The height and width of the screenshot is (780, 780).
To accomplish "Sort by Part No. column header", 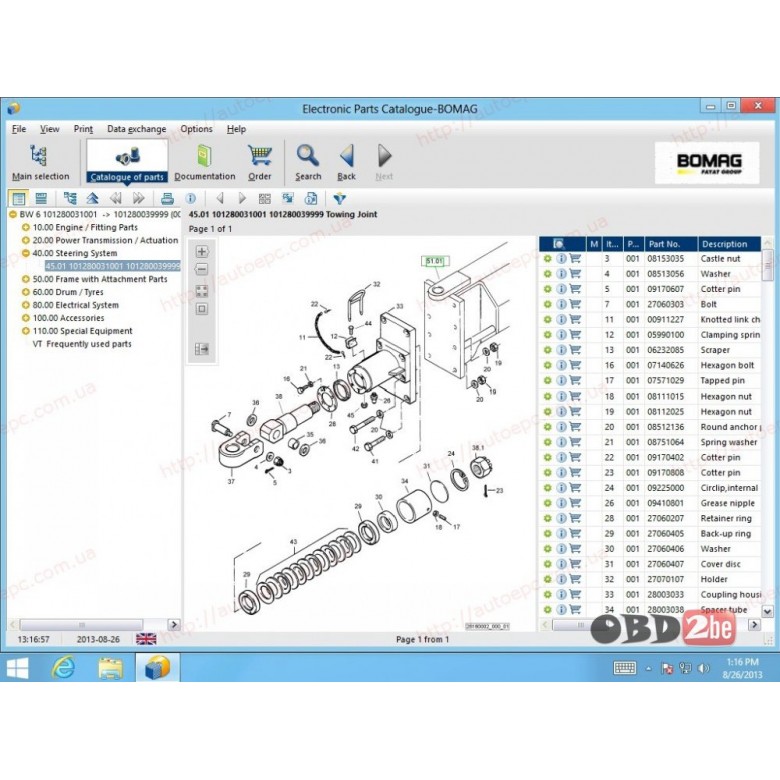I will (x=671, y=244).
